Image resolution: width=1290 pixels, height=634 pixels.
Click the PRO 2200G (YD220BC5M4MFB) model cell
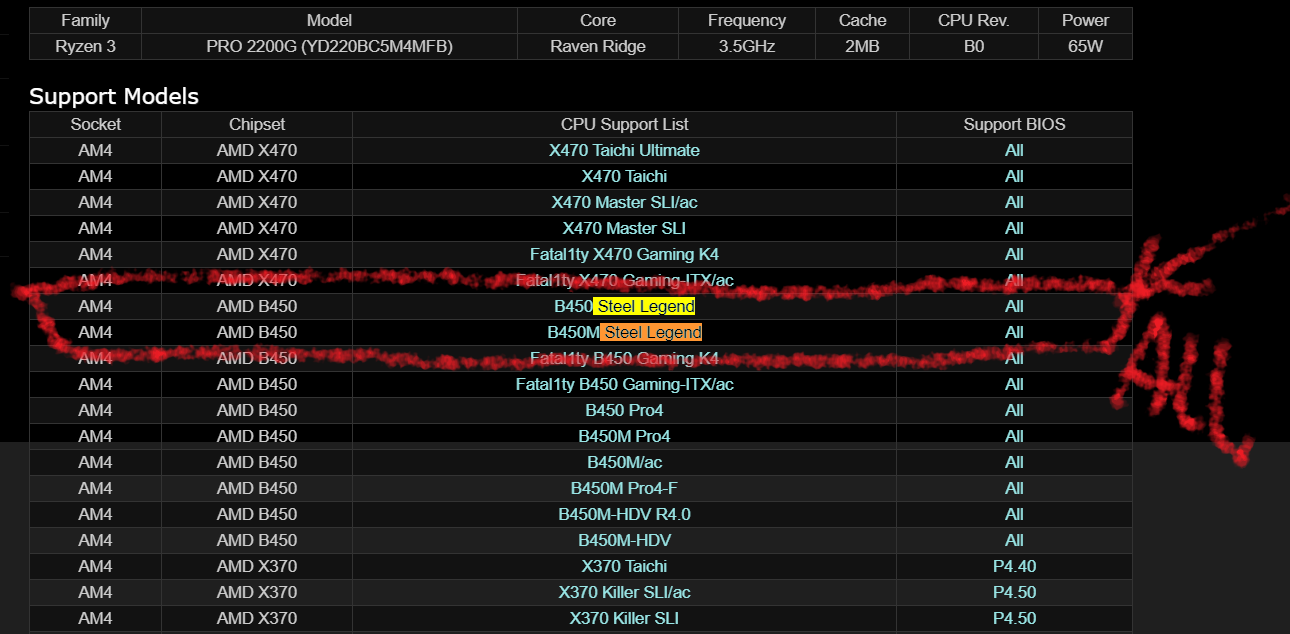pyautogui.click(x=329, y=46)
